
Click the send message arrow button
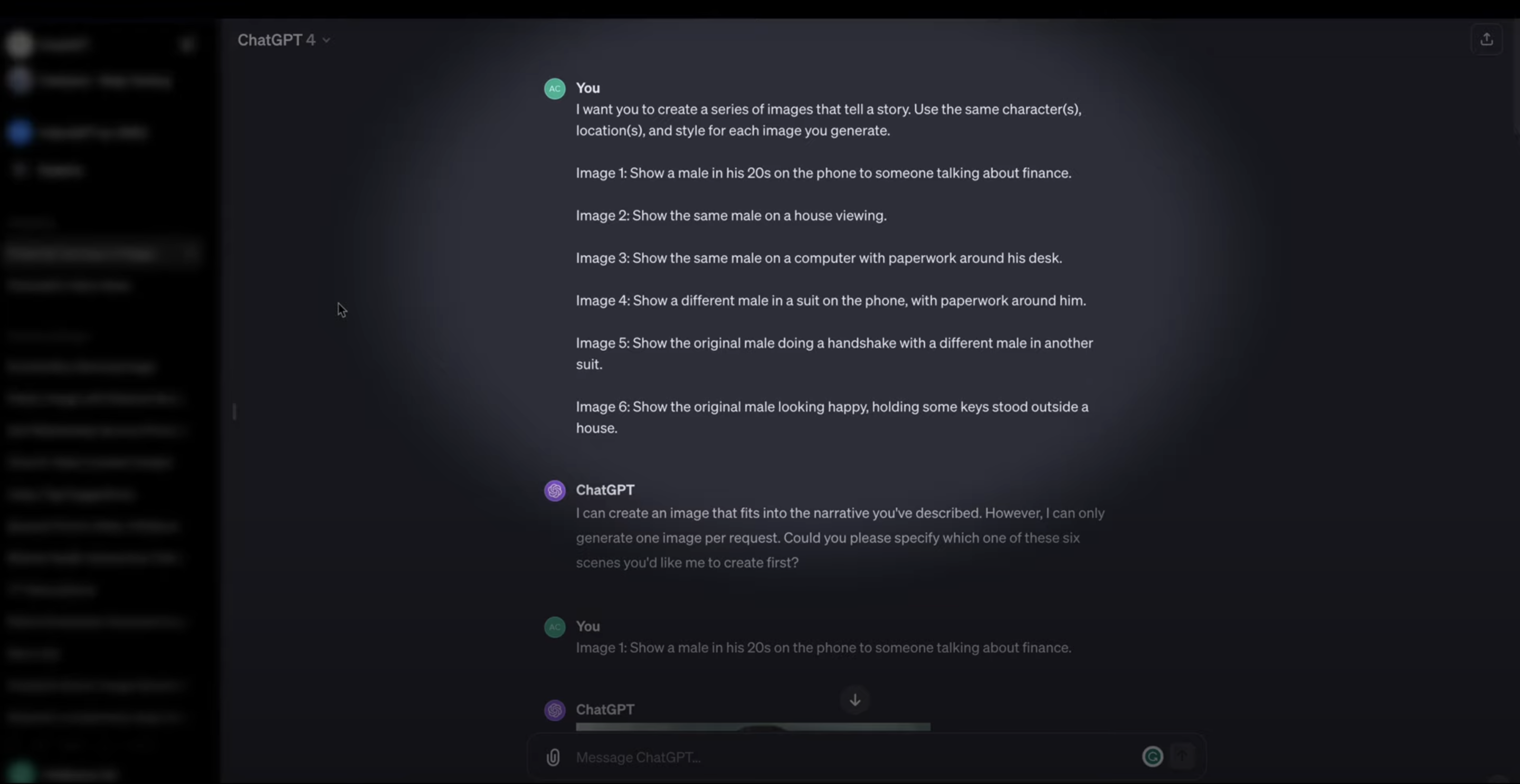click(x=1182, y=756)
